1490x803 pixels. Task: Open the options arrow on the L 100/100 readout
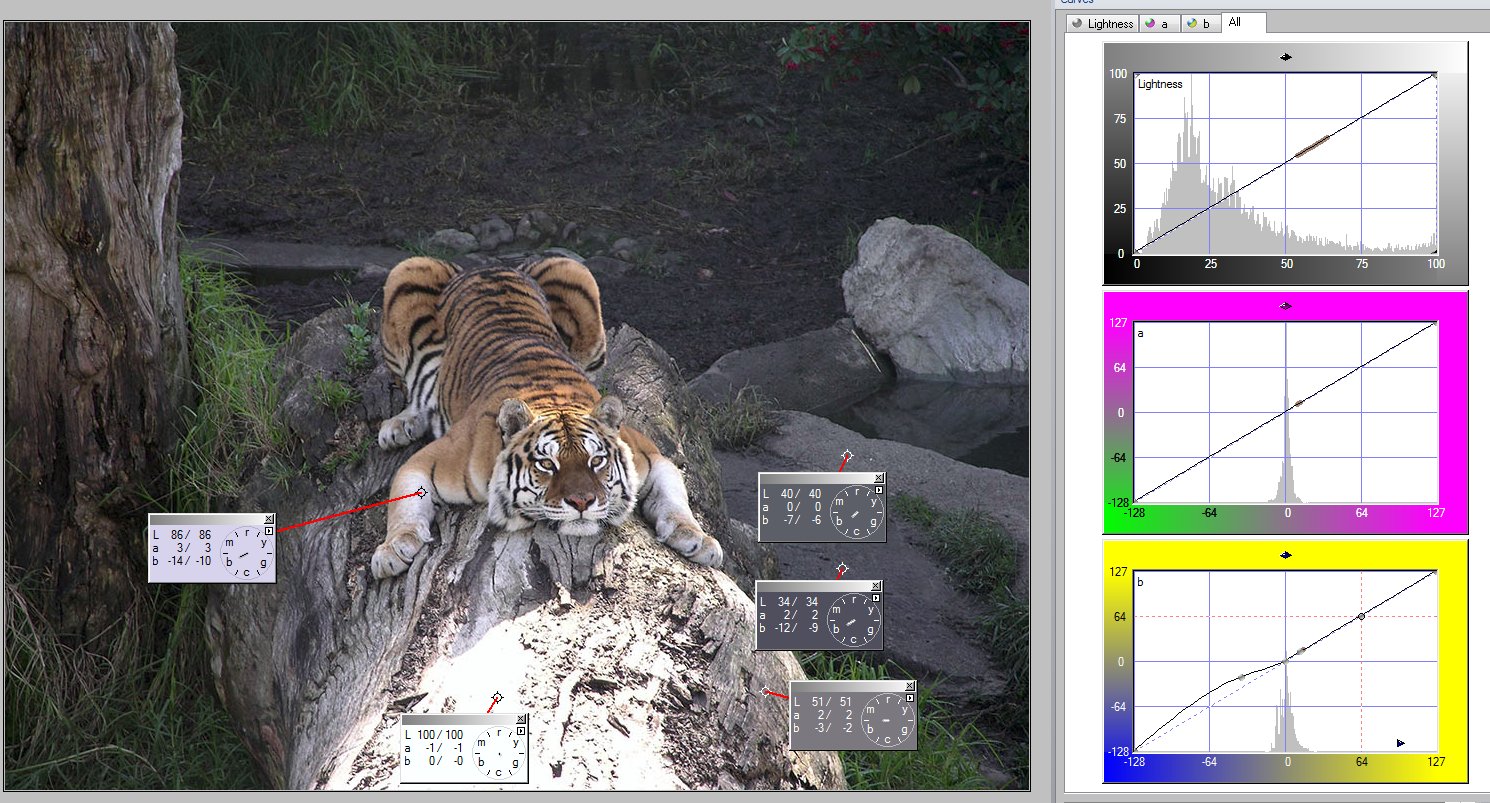520,732
